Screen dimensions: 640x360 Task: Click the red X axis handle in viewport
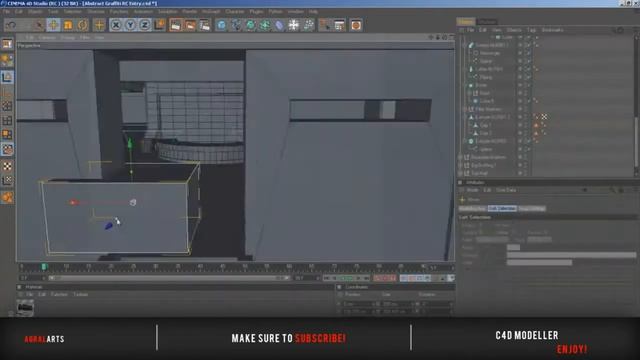click(73, 202)
